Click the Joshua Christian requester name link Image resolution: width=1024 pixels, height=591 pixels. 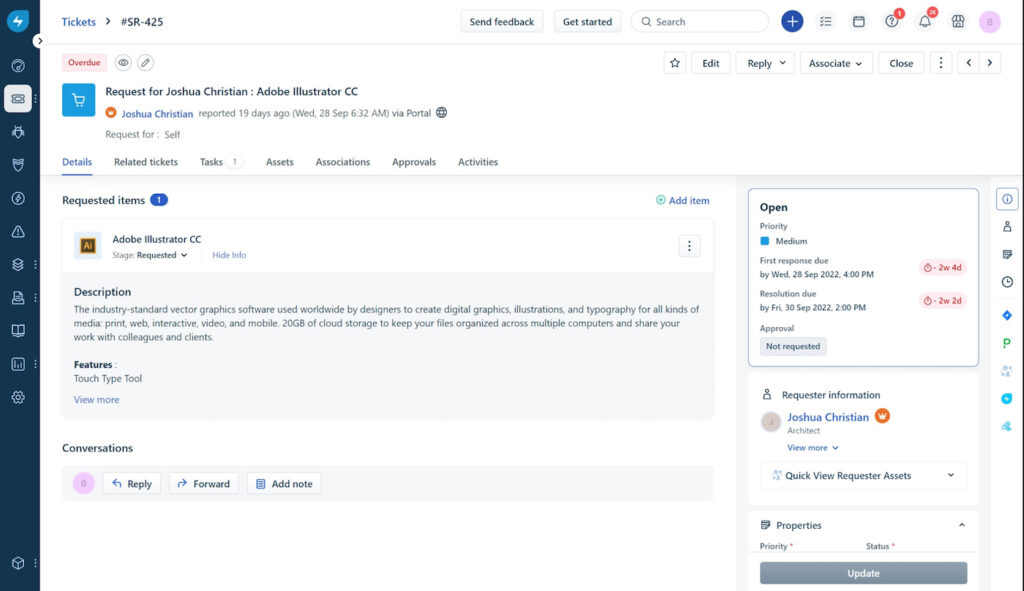click(827, 417)
